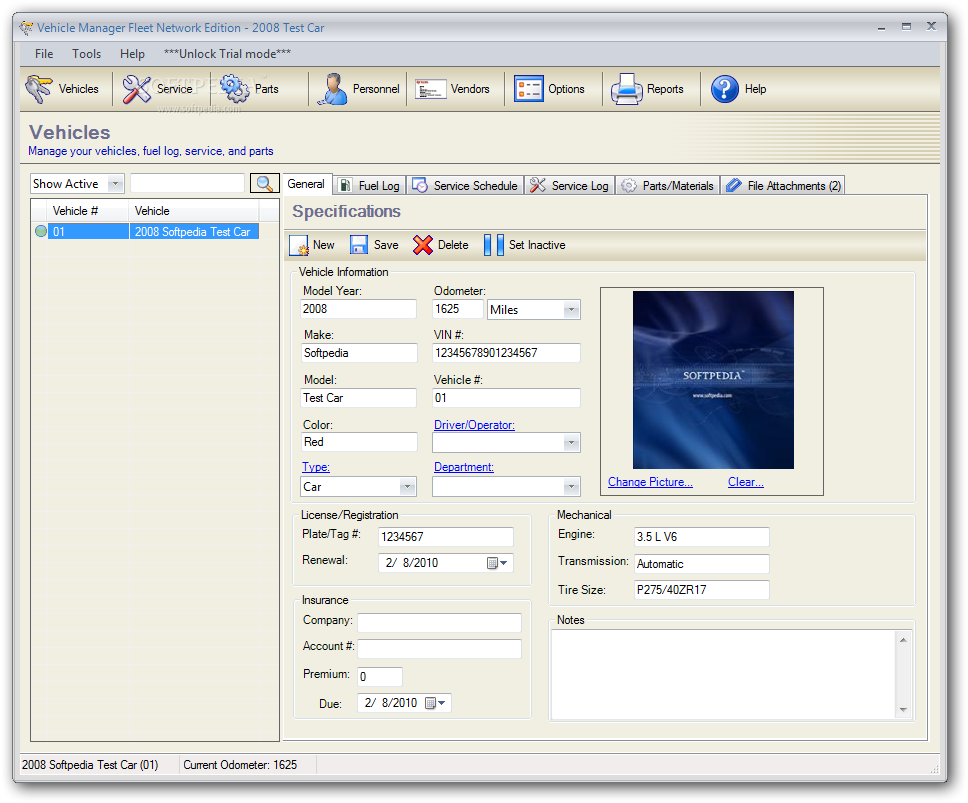Click the Unlock Trial mode menu item
The height and width of the screenshot is (803, 968).
[x=227, y=54]
